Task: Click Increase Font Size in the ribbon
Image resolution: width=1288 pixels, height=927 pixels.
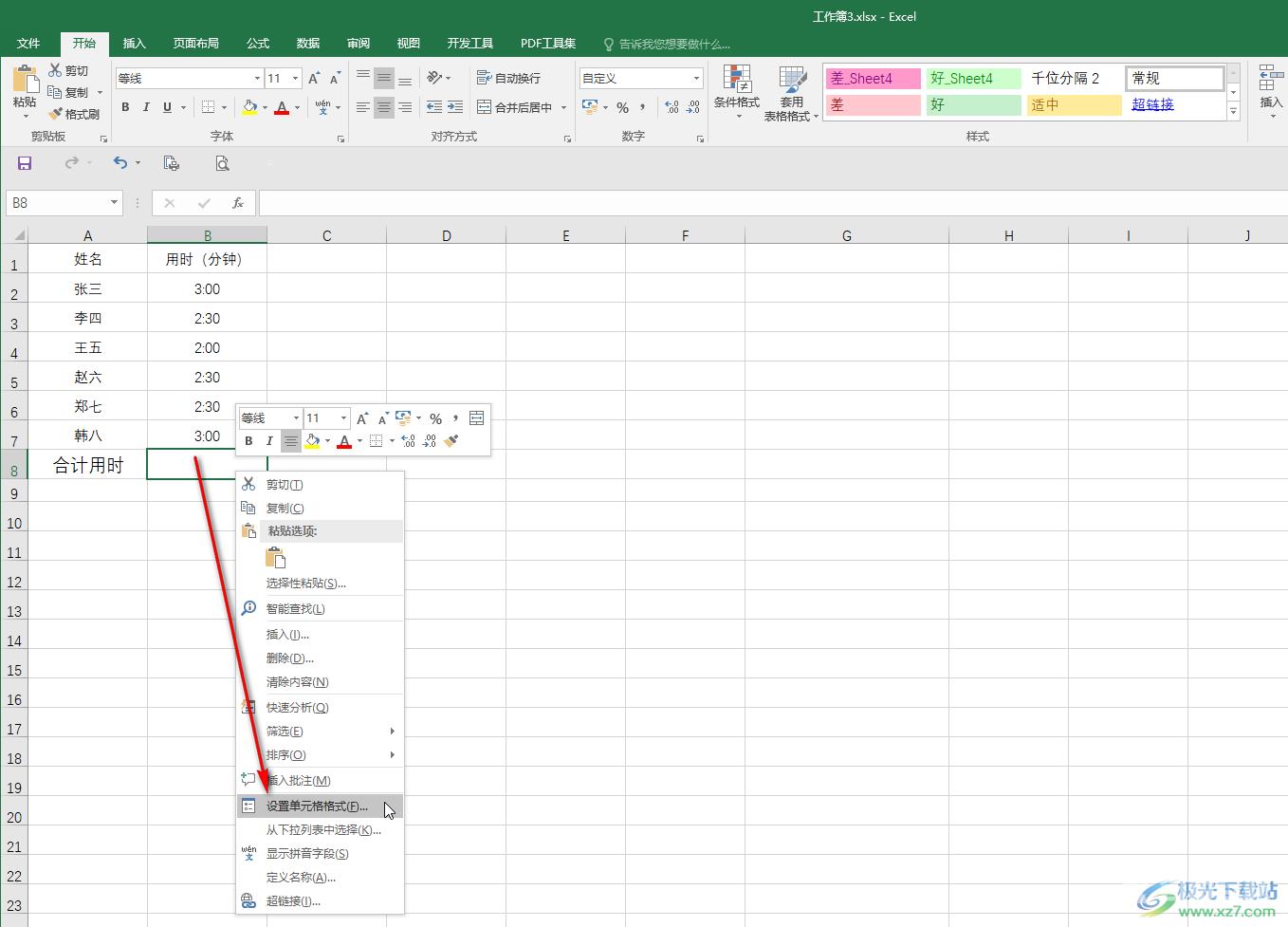Action: point(314,78)
